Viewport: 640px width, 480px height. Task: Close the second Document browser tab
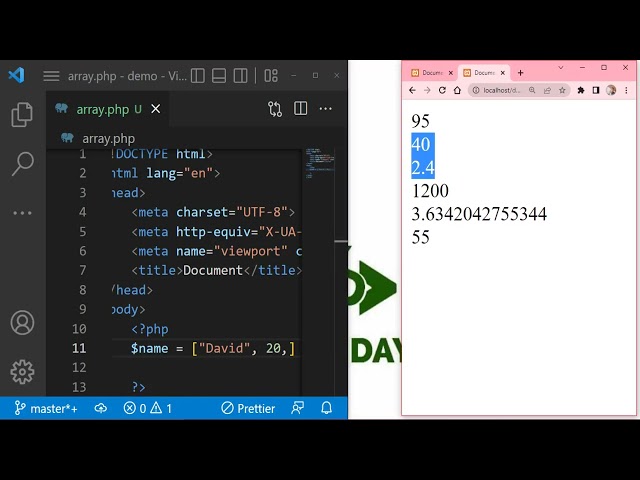(x=503, y=73)
